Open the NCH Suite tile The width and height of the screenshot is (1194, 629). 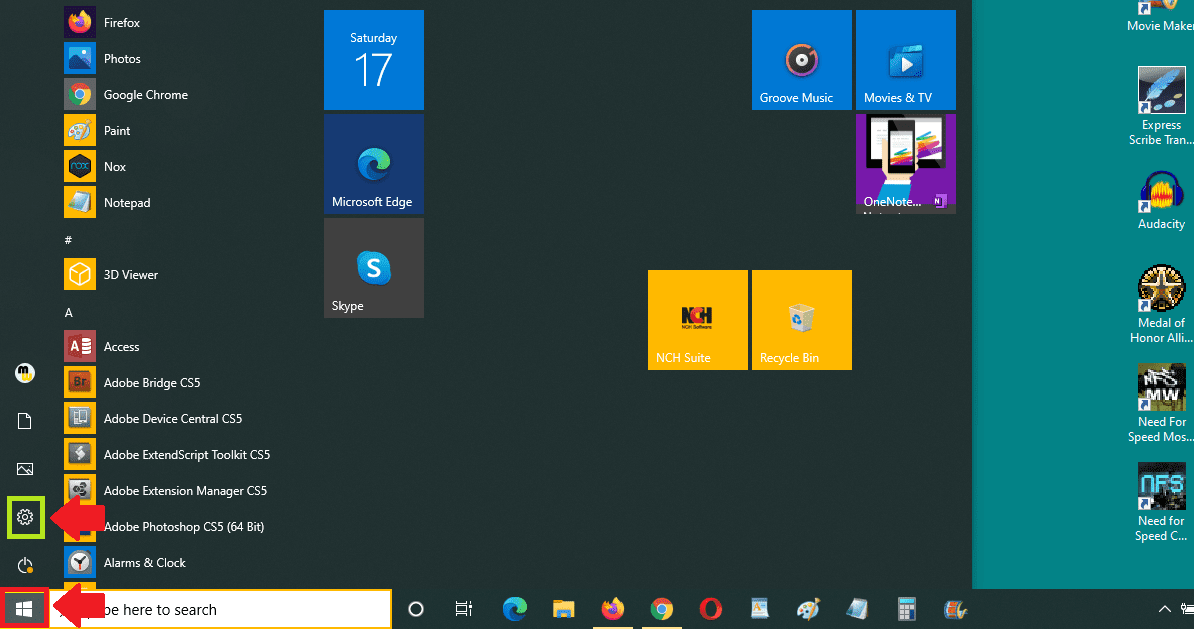click(x=698, y=320)
